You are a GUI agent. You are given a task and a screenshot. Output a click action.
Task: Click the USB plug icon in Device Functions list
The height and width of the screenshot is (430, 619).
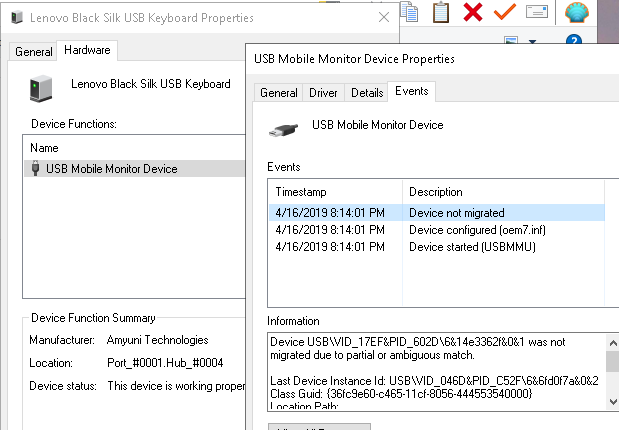pyautogui.click(x=36, y=168)
